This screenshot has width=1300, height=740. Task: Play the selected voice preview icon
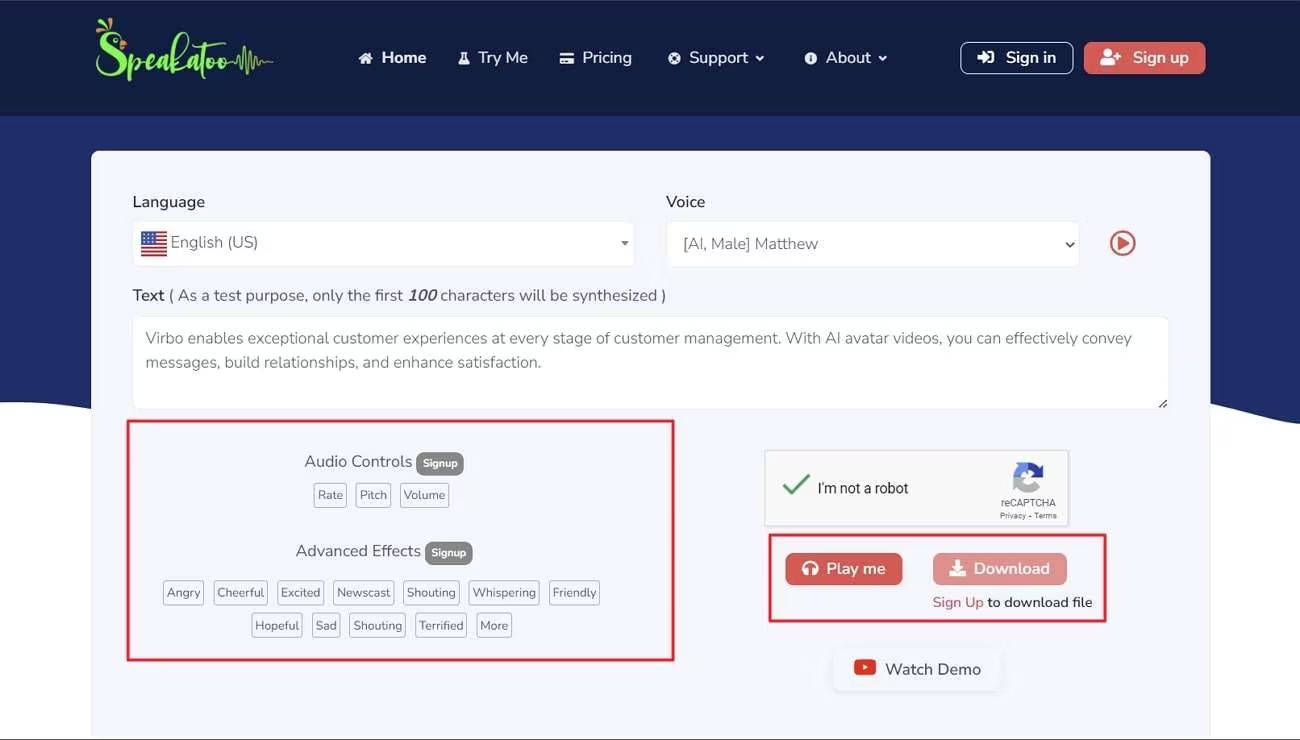(1122, 243)
